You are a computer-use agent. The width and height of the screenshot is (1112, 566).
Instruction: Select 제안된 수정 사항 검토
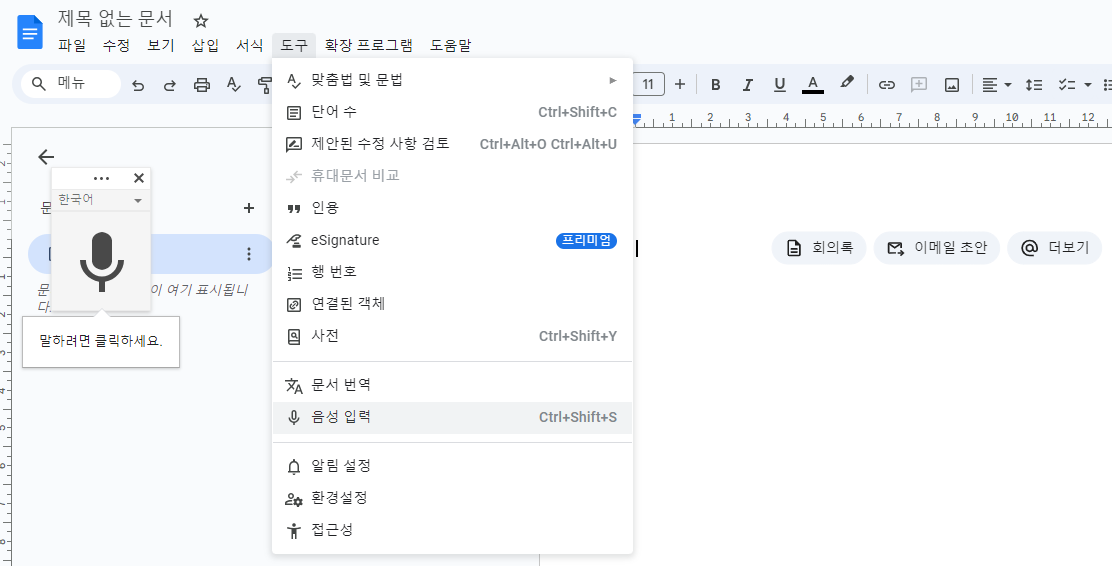452,144
